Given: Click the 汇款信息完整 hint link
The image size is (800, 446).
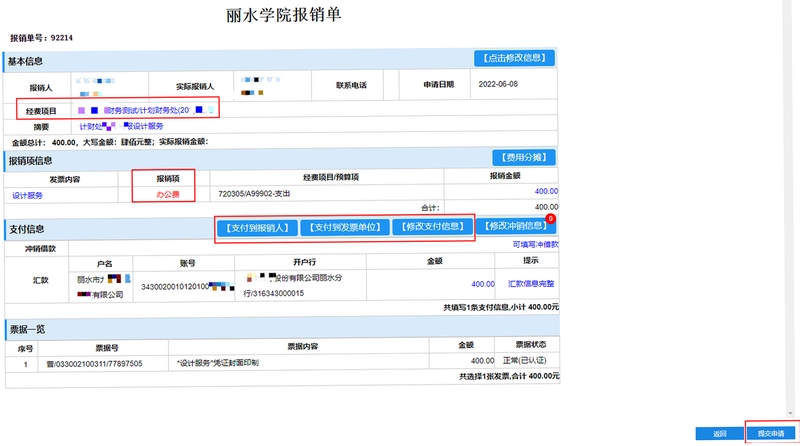Looking at the screenshot, I should click(x=531, y=284).
